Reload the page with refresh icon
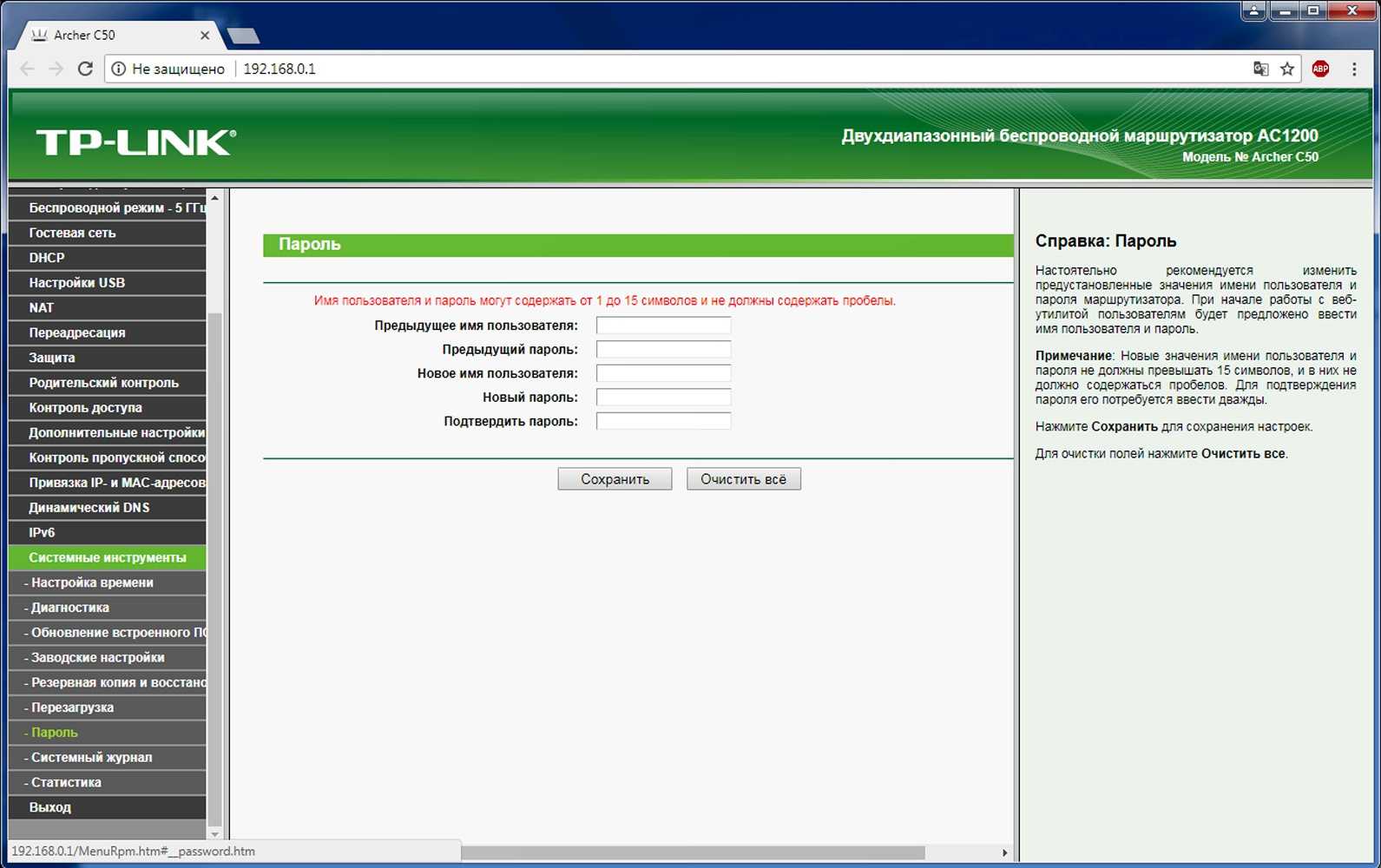Image resolution: width=1381 pixels, height=868 pixels. tap(85, 69)
